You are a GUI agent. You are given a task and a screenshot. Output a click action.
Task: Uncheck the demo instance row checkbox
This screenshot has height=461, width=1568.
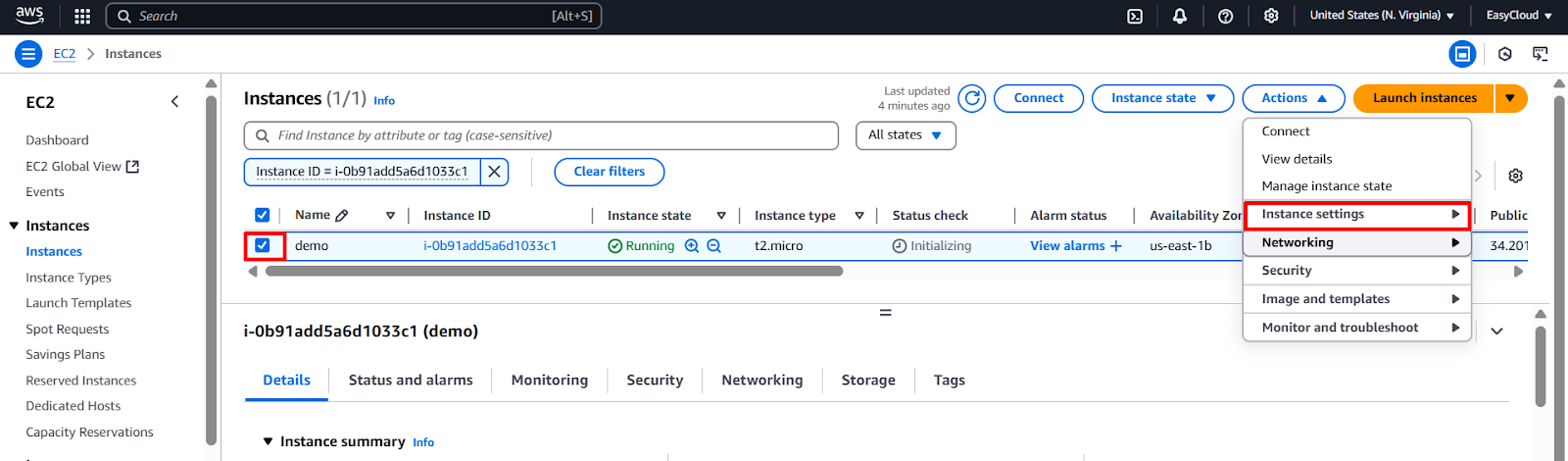click(263, 245)
